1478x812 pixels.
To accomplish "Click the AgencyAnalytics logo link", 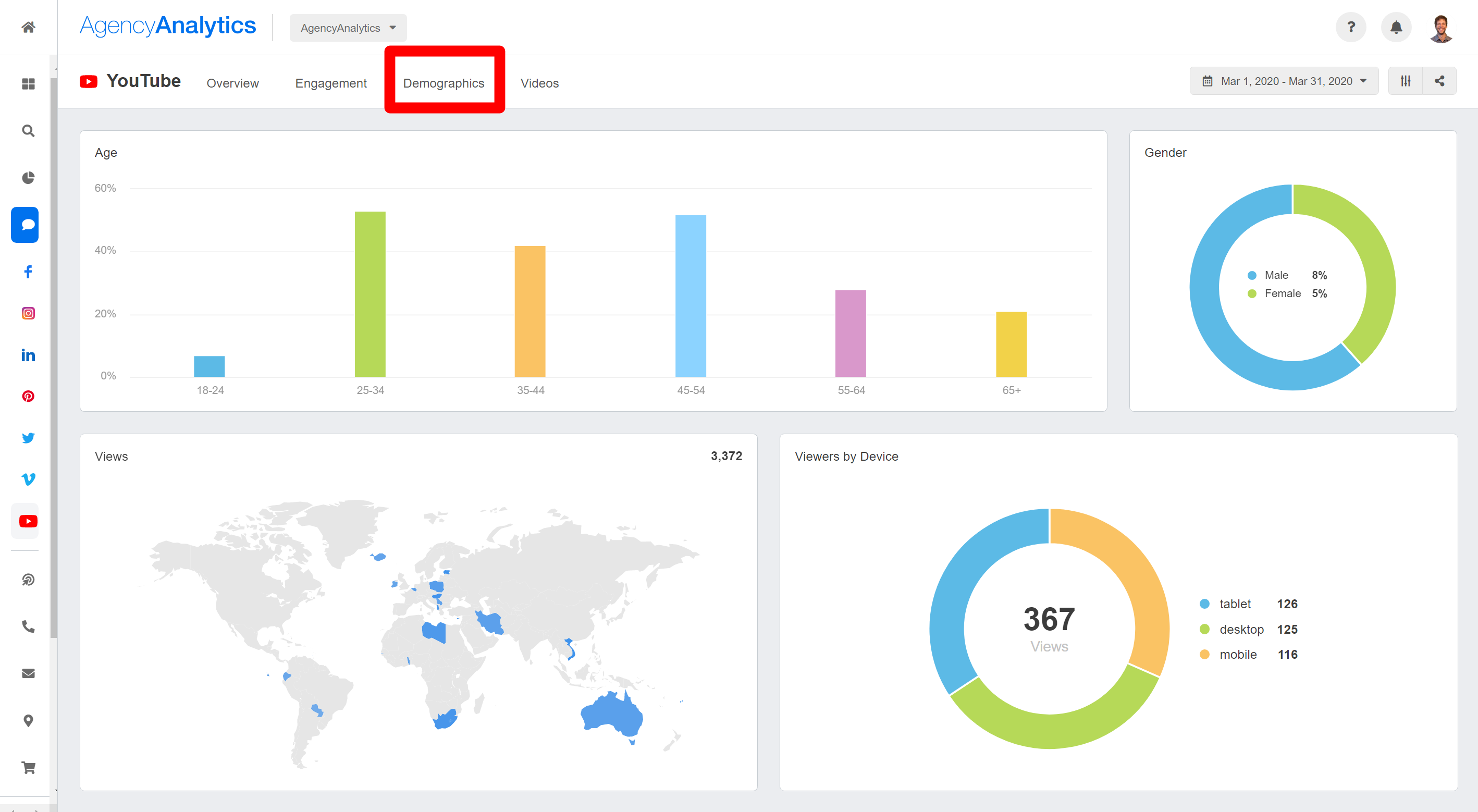I will (x=167, y=26).
